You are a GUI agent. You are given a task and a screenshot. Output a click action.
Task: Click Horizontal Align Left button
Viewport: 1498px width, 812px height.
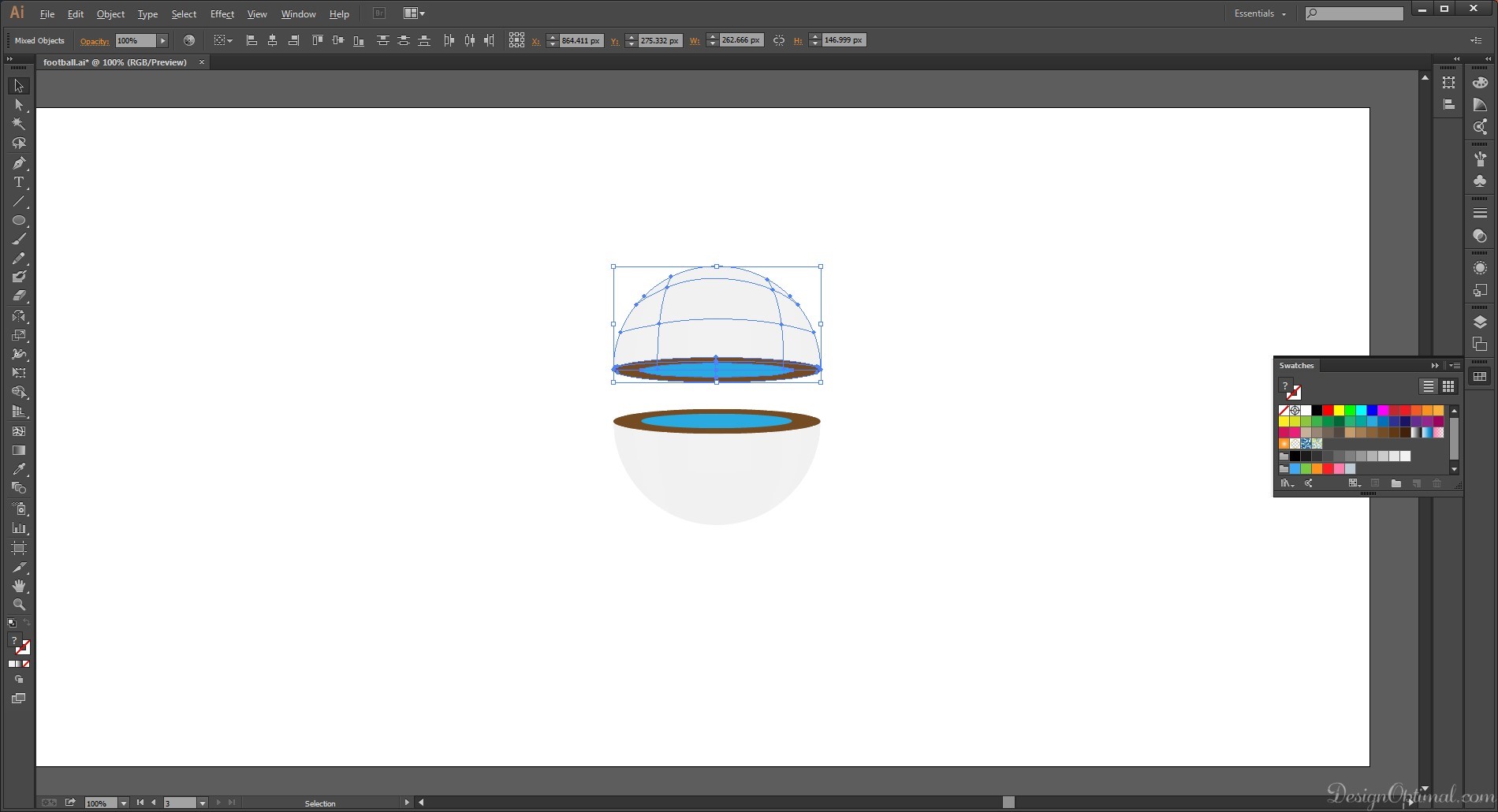pos(252,40)
